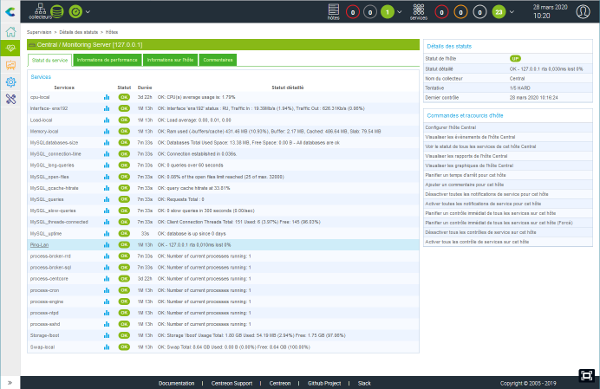Click Ajouter un commentaire pour cet hôte
Viewport: 600px width, 389px height.
[x=465, y=185]
